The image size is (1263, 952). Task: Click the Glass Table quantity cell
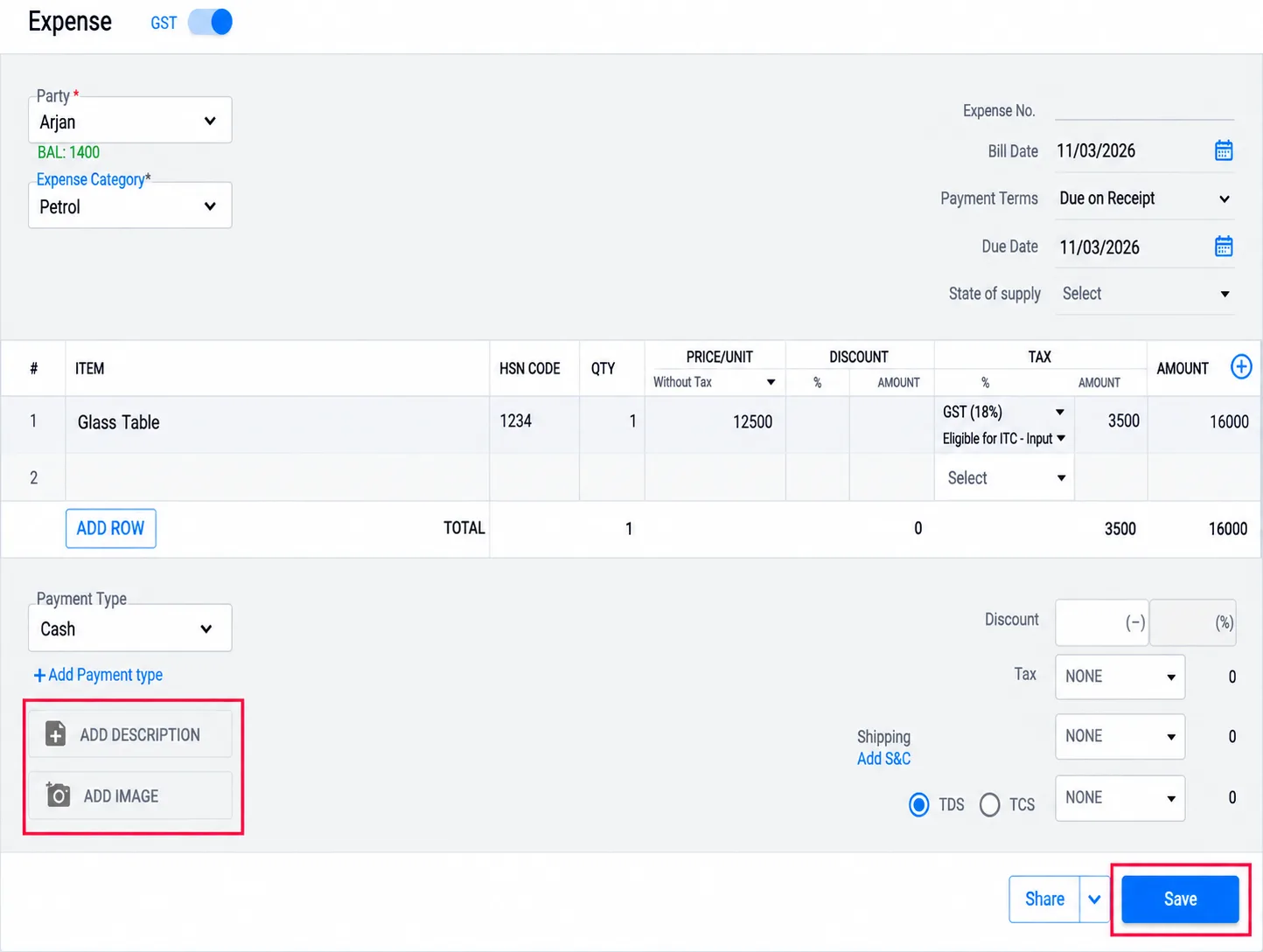click(612, 424)
